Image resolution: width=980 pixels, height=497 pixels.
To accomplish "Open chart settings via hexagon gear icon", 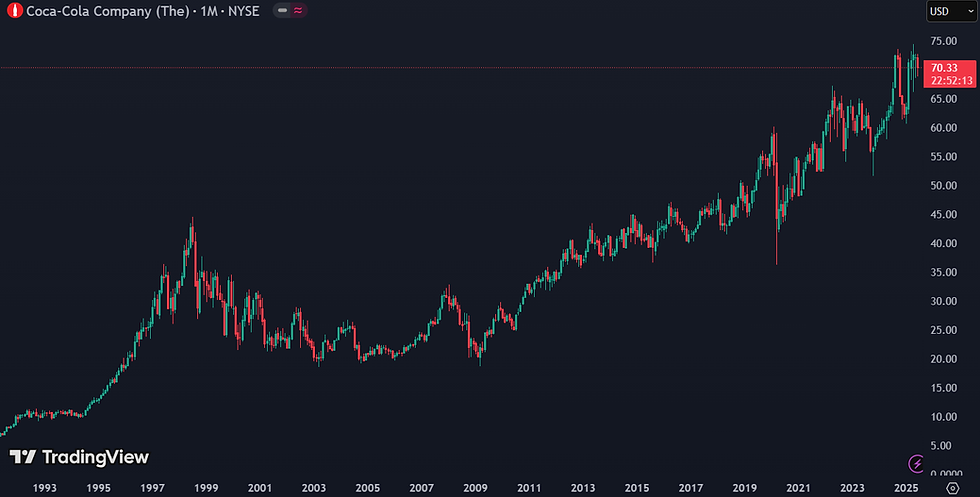I will click(x=952, y=488).
